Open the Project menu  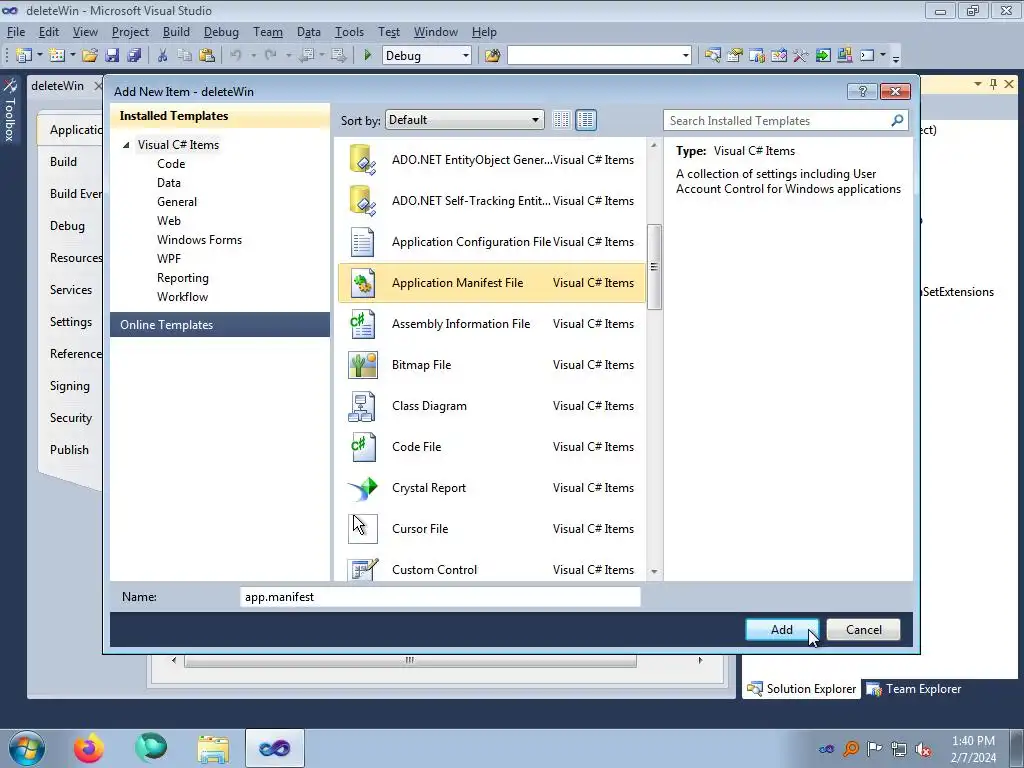coord(130,32)
